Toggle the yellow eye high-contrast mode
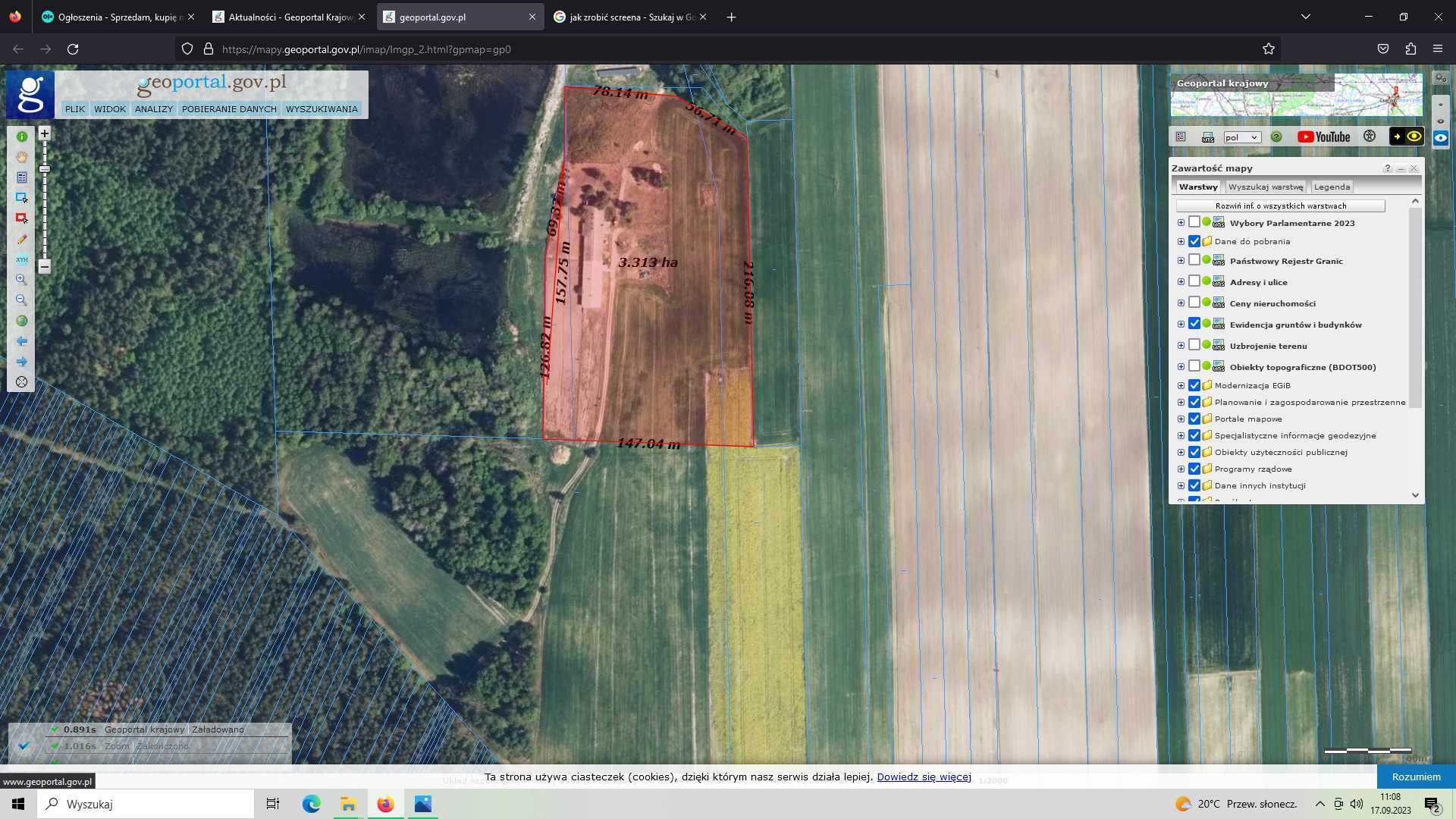 tap(1406, 136)
